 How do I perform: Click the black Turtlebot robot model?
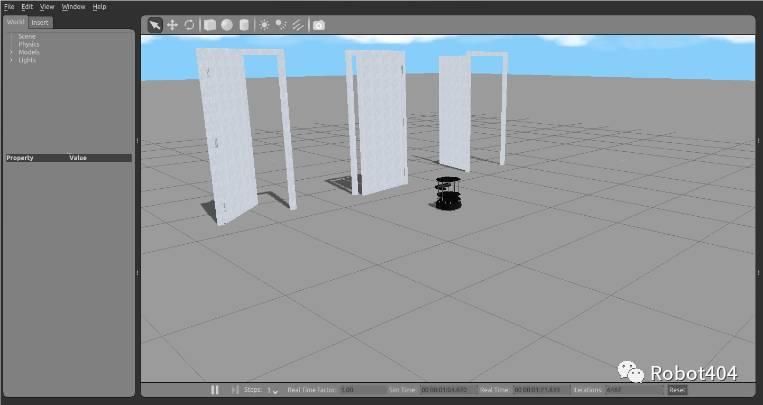tap(448, 193)
